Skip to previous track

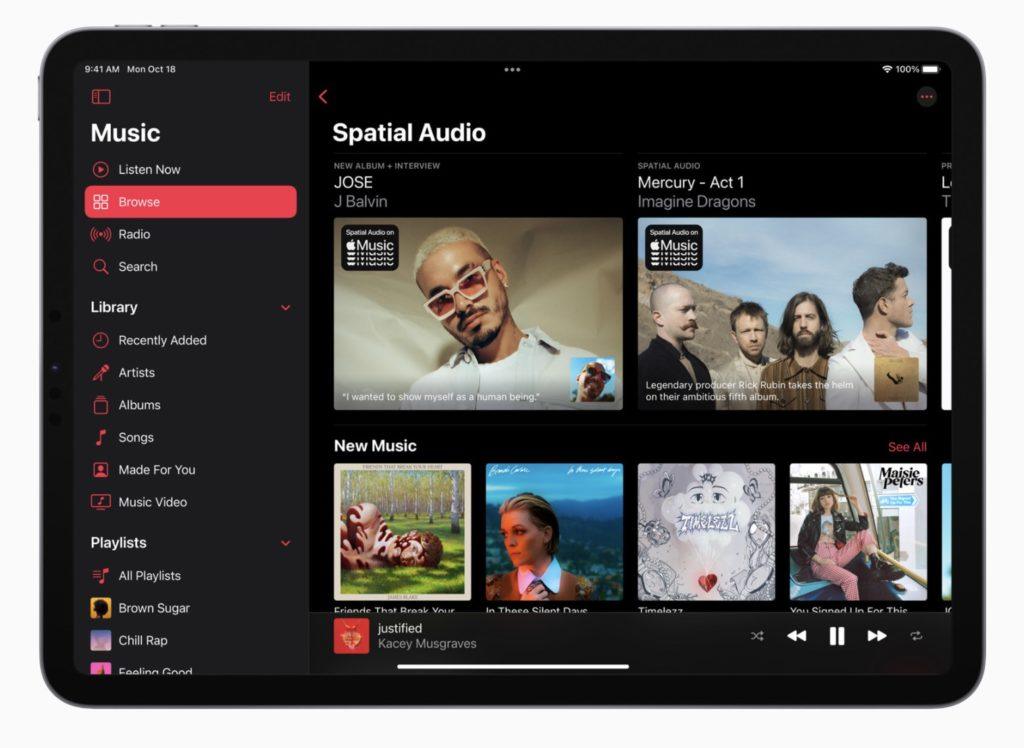pyautogui.click(x=796, y=636)
